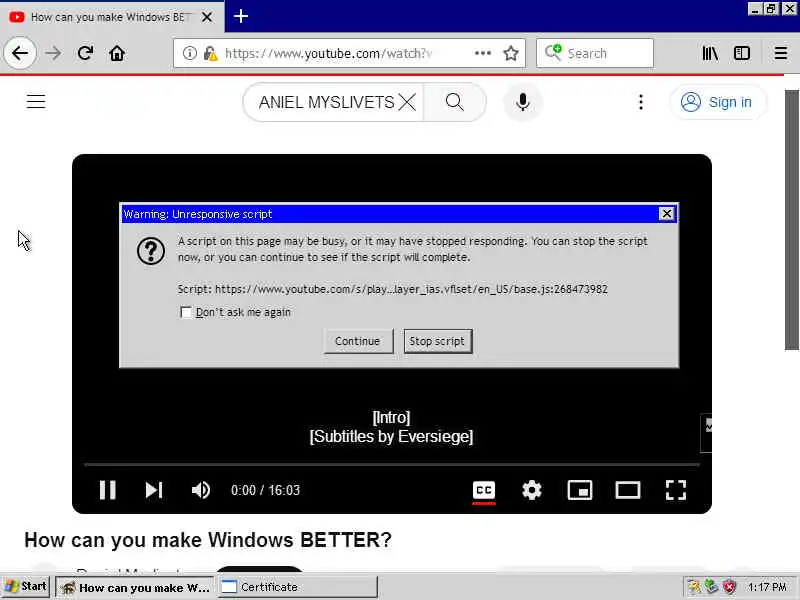This screenshot has width=800, height=600.
Task: Open video player settings gear
Action: (x=532, y=490)
